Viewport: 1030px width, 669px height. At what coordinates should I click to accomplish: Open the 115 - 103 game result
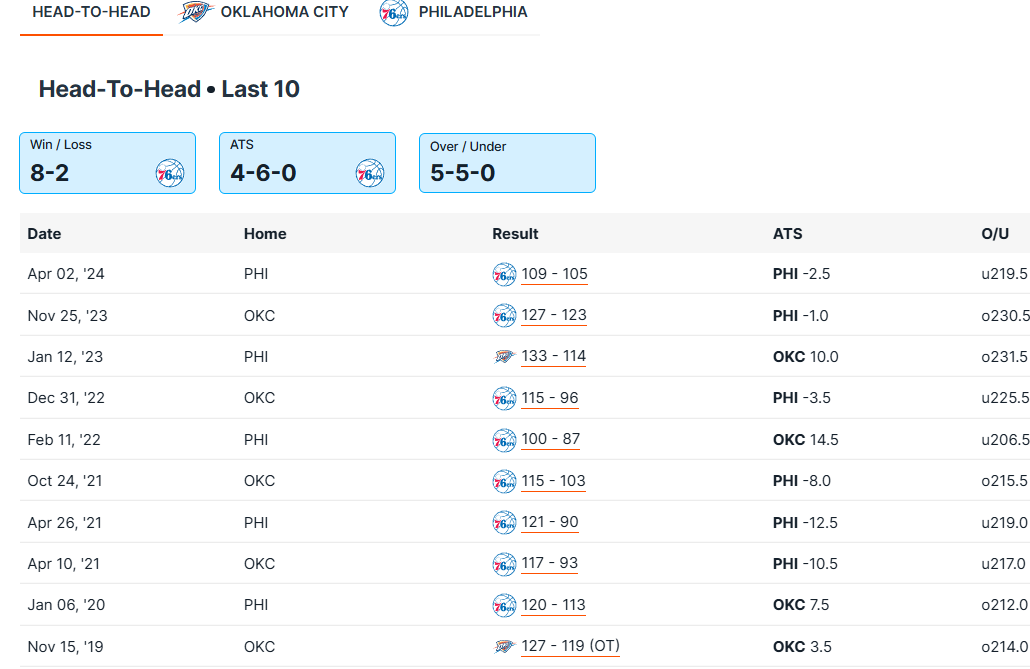tap(553, 481)
